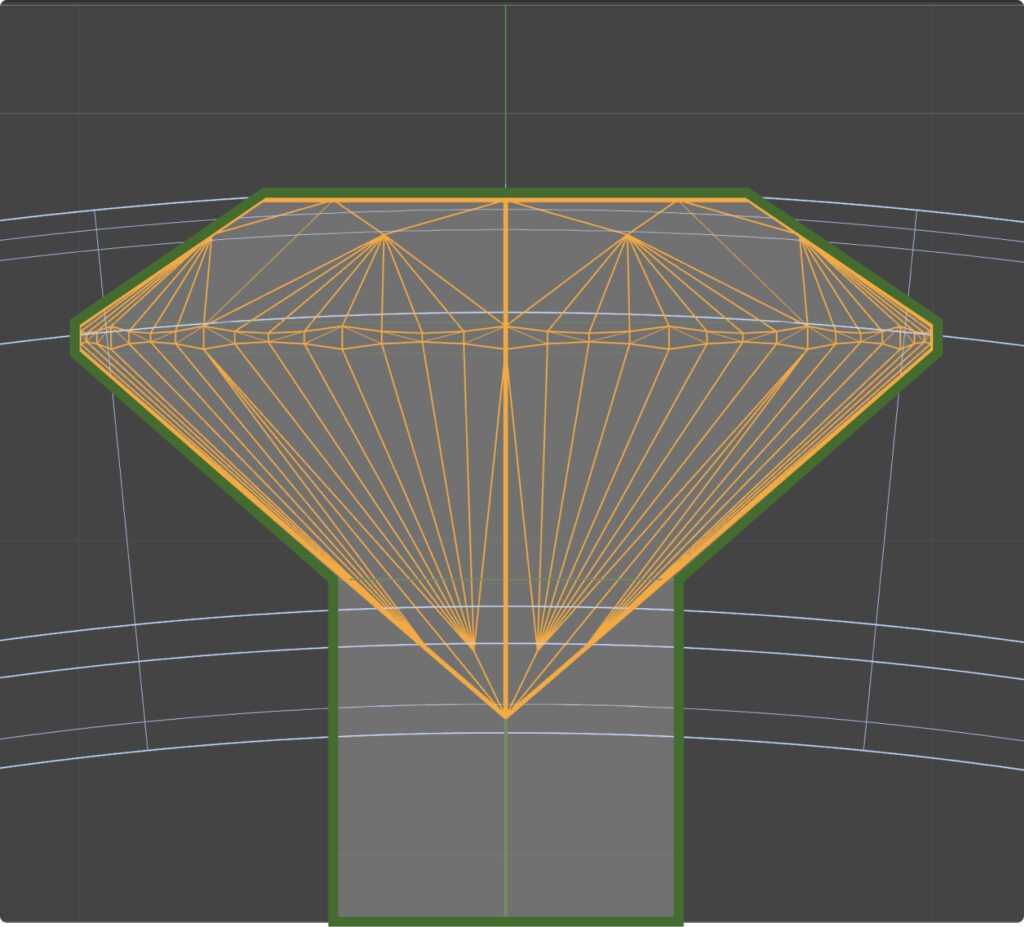Click the gem's culet point at bottom tip
Image resolution: width=1024 pixels, height=927 pixels.
coord(505,717)
